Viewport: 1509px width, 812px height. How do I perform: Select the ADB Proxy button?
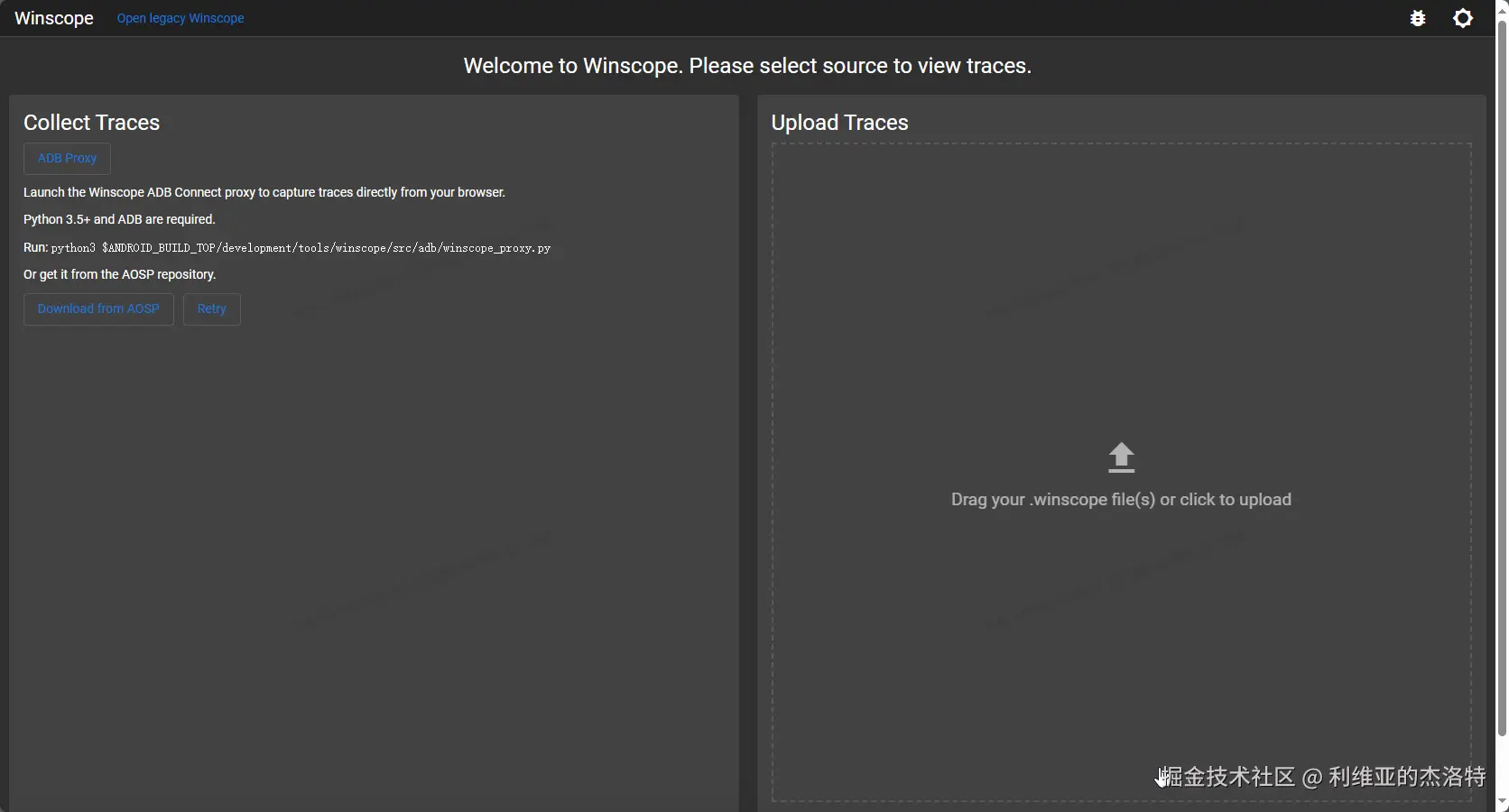coord(67,159)
